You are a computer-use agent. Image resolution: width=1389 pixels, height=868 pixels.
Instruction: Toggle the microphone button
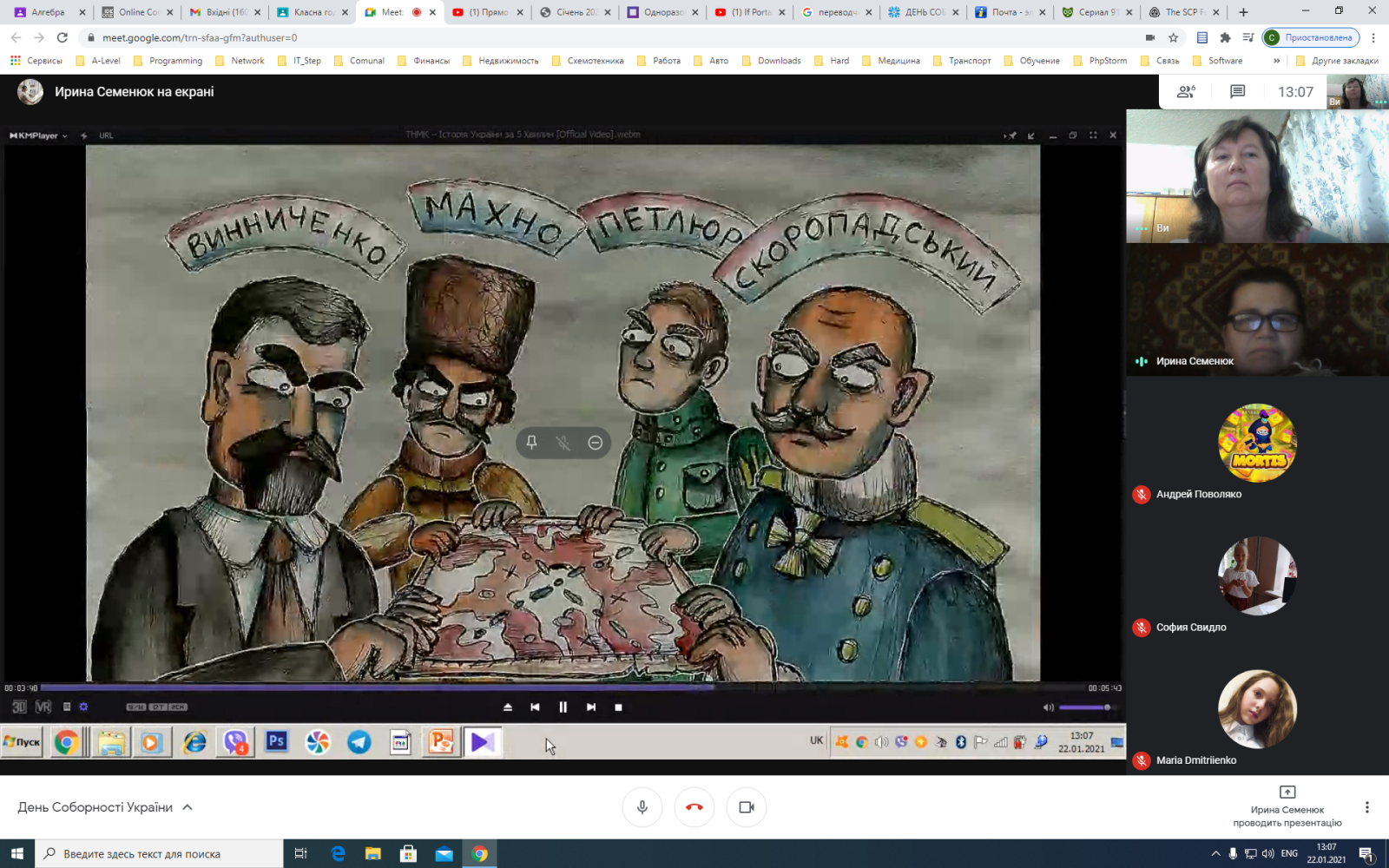(x=642, y=807)
